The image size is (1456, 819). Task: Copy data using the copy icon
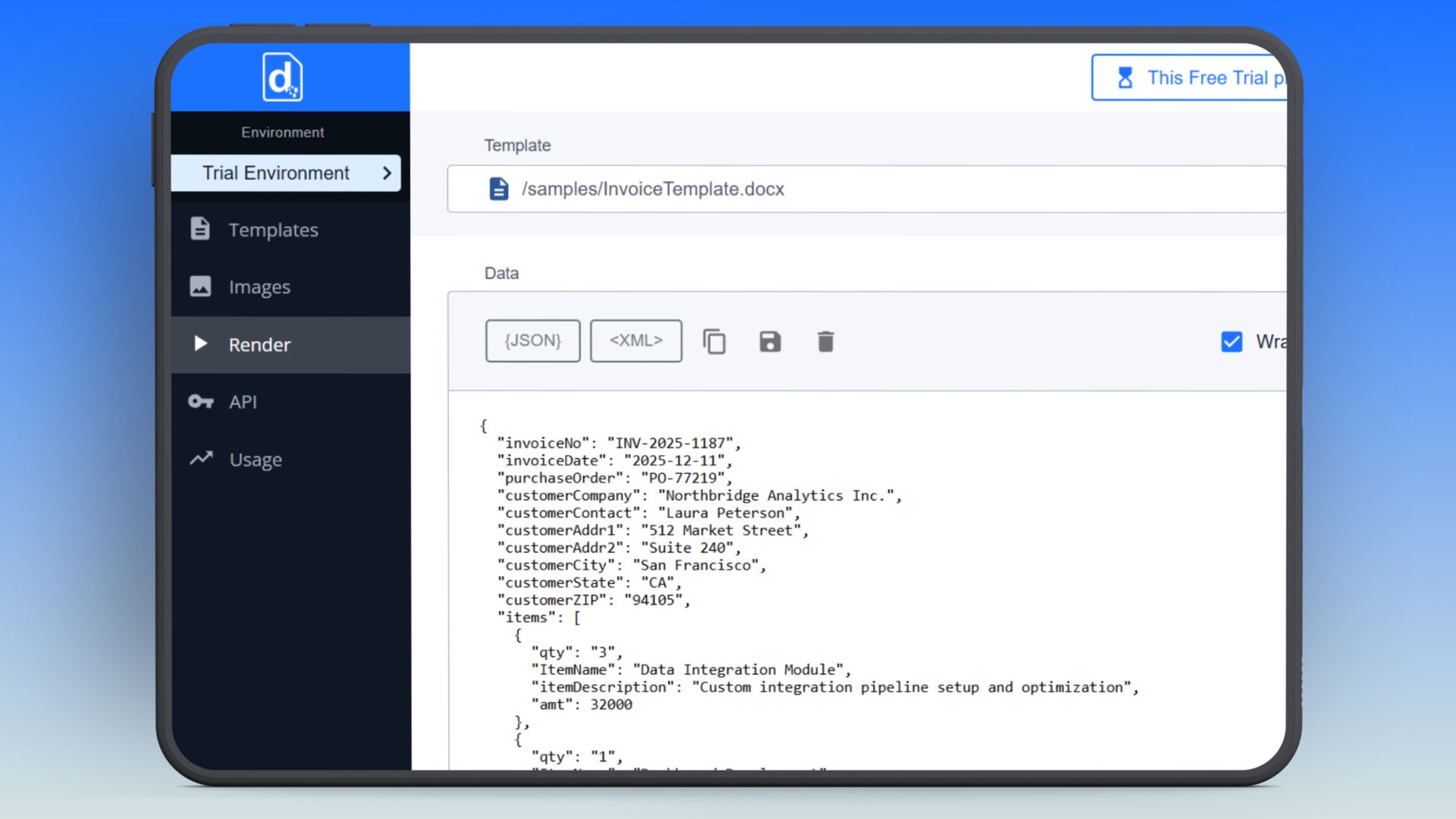pyautogui.click(x=714, y=341)
